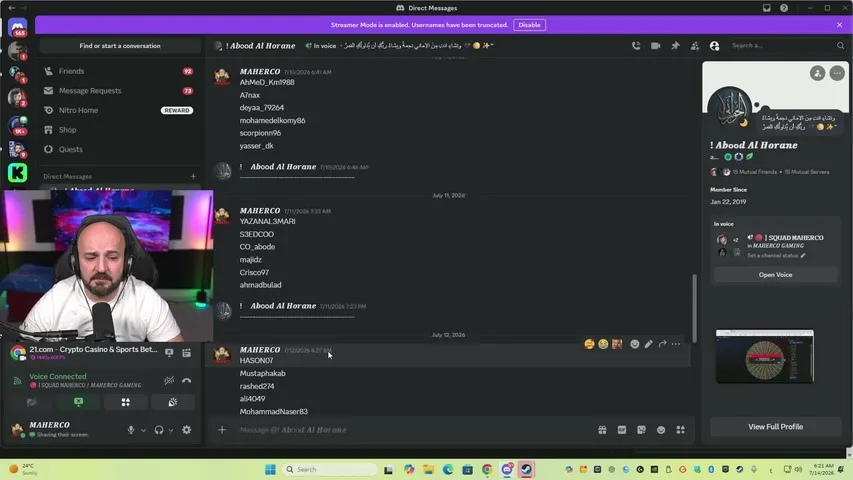Open More options on the hovered message
Viewport: 853px width, 480px height.
tap(676, 344)
